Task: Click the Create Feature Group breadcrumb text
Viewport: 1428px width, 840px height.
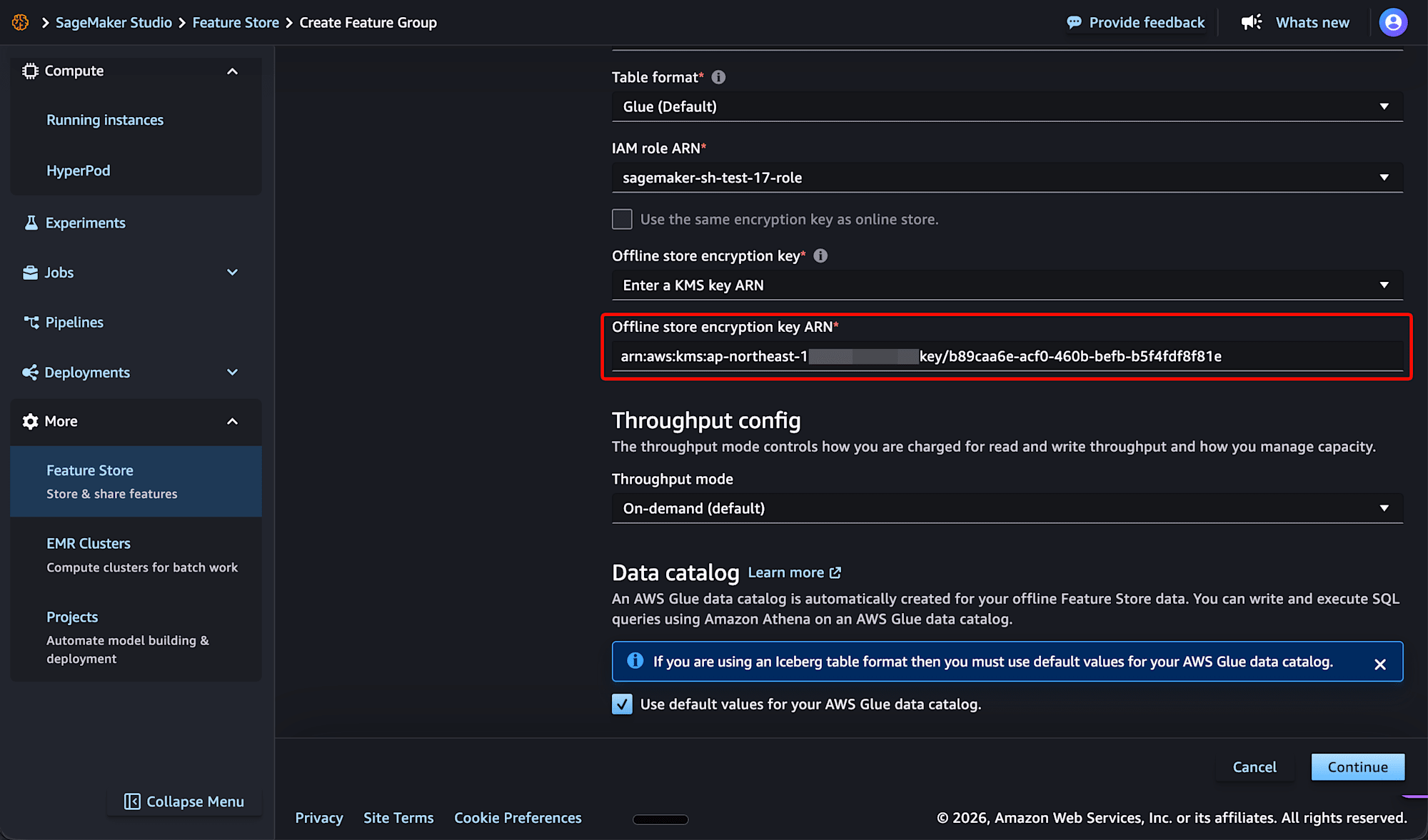Action: [x=368, y=23]
